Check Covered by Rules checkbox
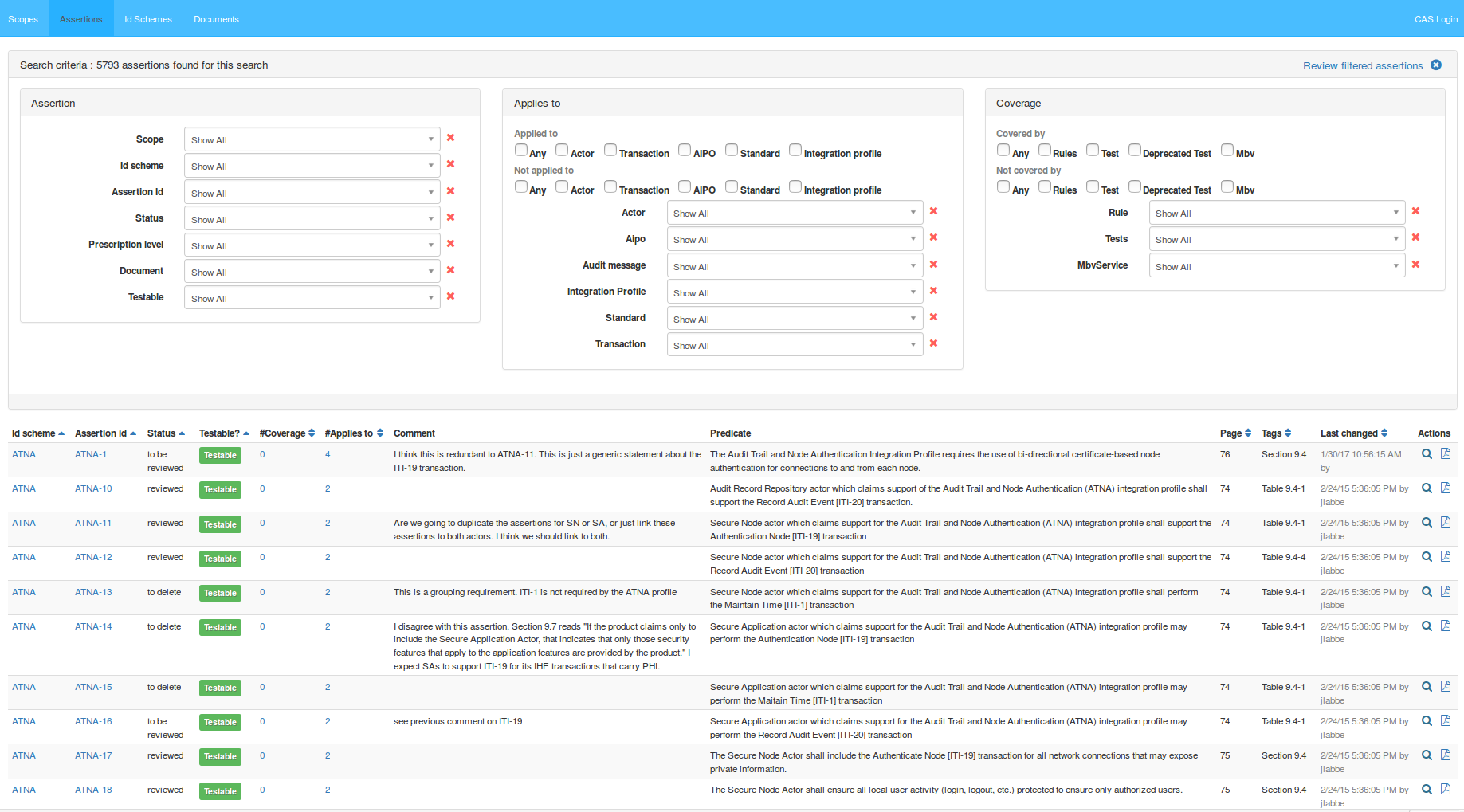The height and width of the screenshot is (812, 1464). pos(1044,150)
